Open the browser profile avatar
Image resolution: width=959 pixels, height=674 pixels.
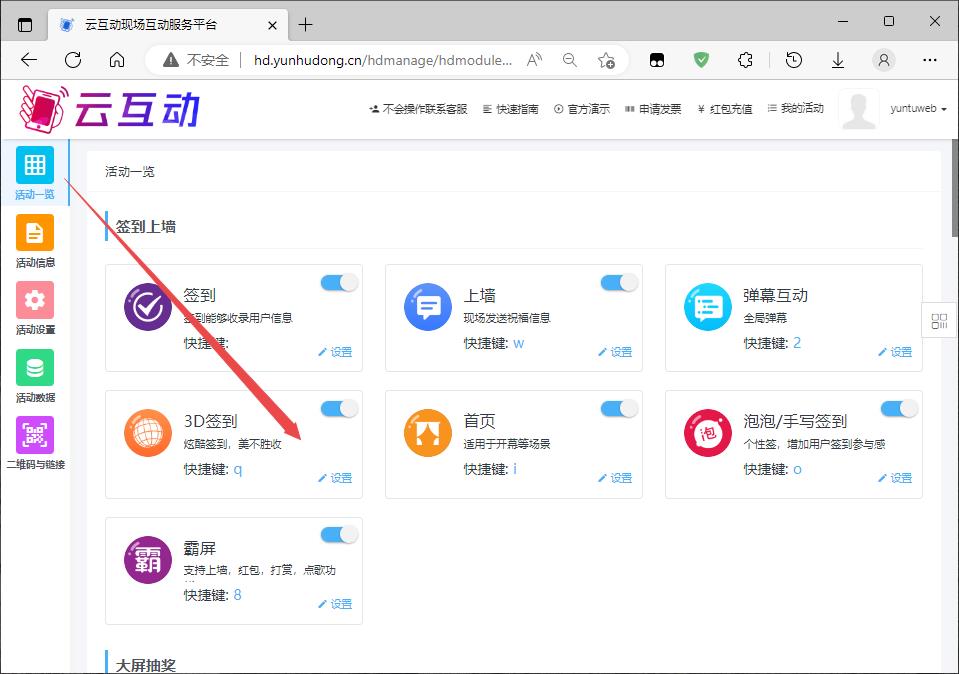[884, 60]
